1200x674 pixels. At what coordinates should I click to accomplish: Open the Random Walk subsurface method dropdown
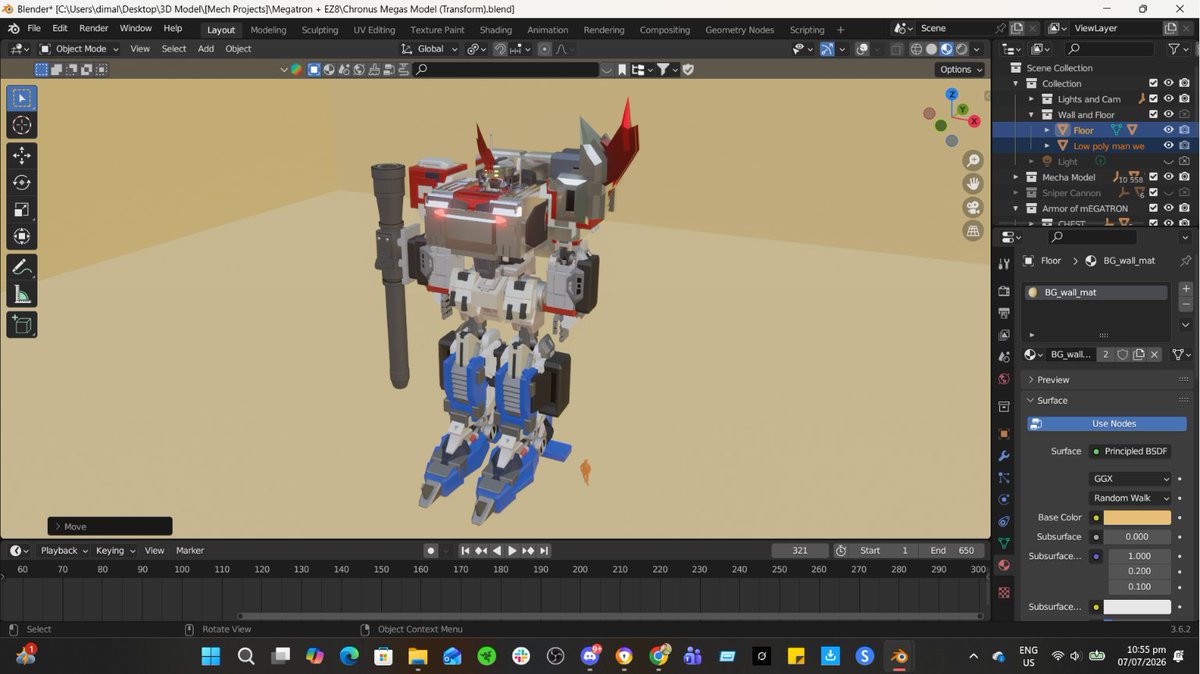1130,498
